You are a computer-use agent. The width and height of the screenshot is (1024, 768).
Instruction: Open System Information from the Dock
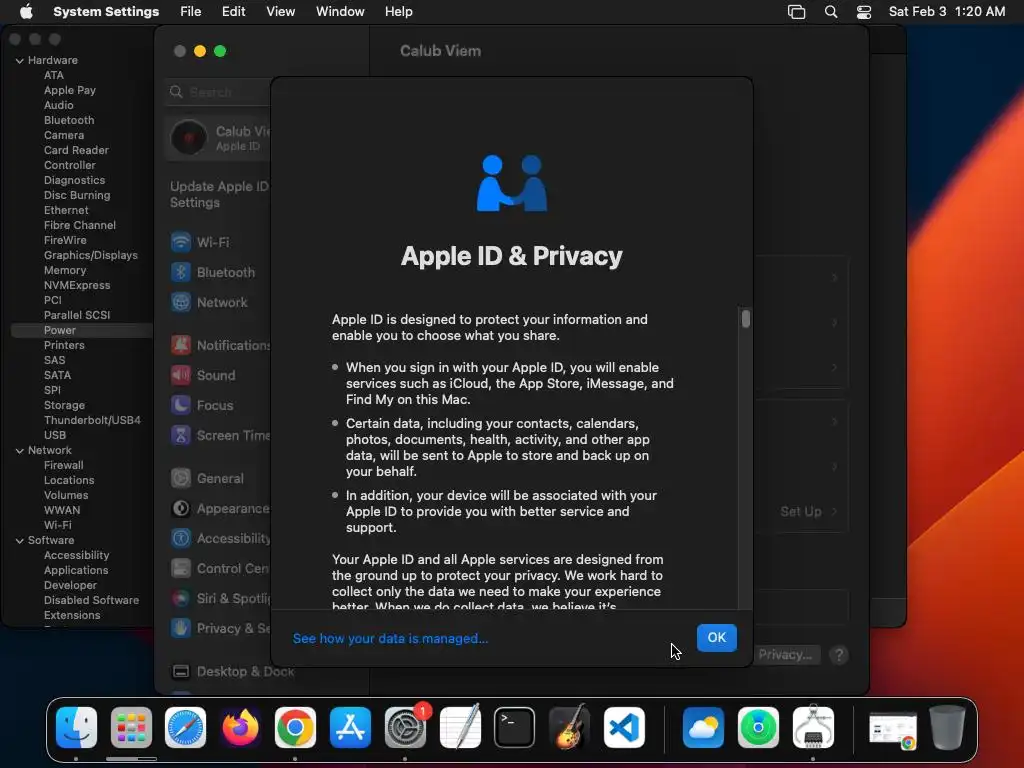(x=813, y=727)
